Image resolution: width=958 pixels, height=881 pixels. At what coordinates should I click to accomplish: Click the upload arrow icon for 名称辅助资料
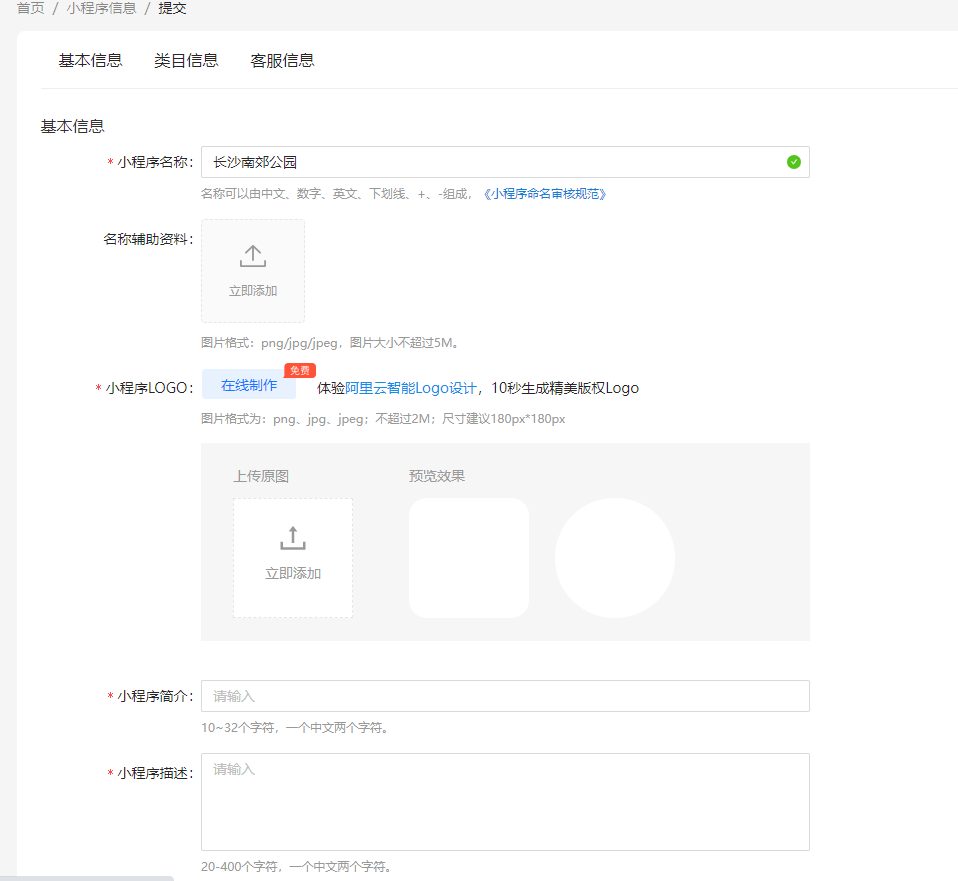point(253,257)
